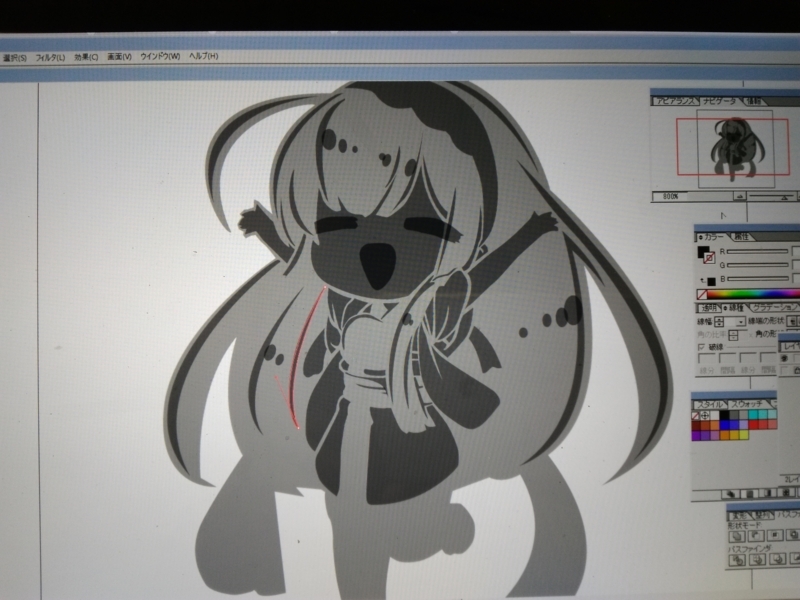Select the dark gray swatch
This screenshot has height=600, width=800.
734,415
